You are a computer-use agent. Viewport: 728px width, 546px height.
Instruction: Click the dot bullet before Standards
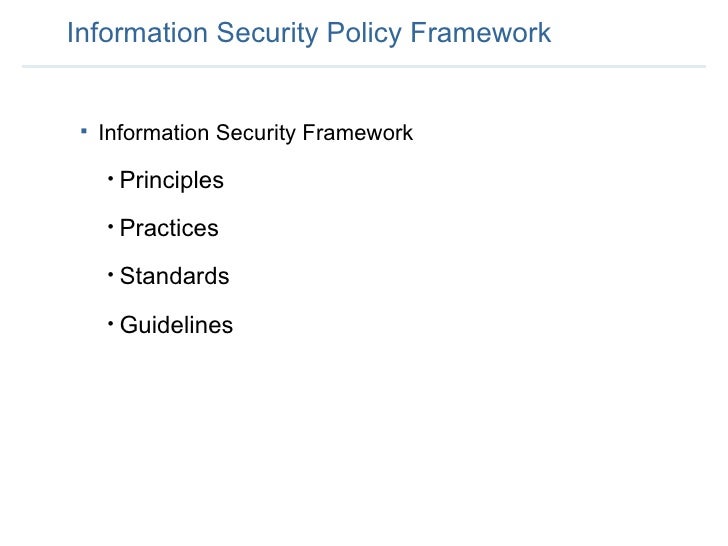pyautogui.click(x=110, y=274)
